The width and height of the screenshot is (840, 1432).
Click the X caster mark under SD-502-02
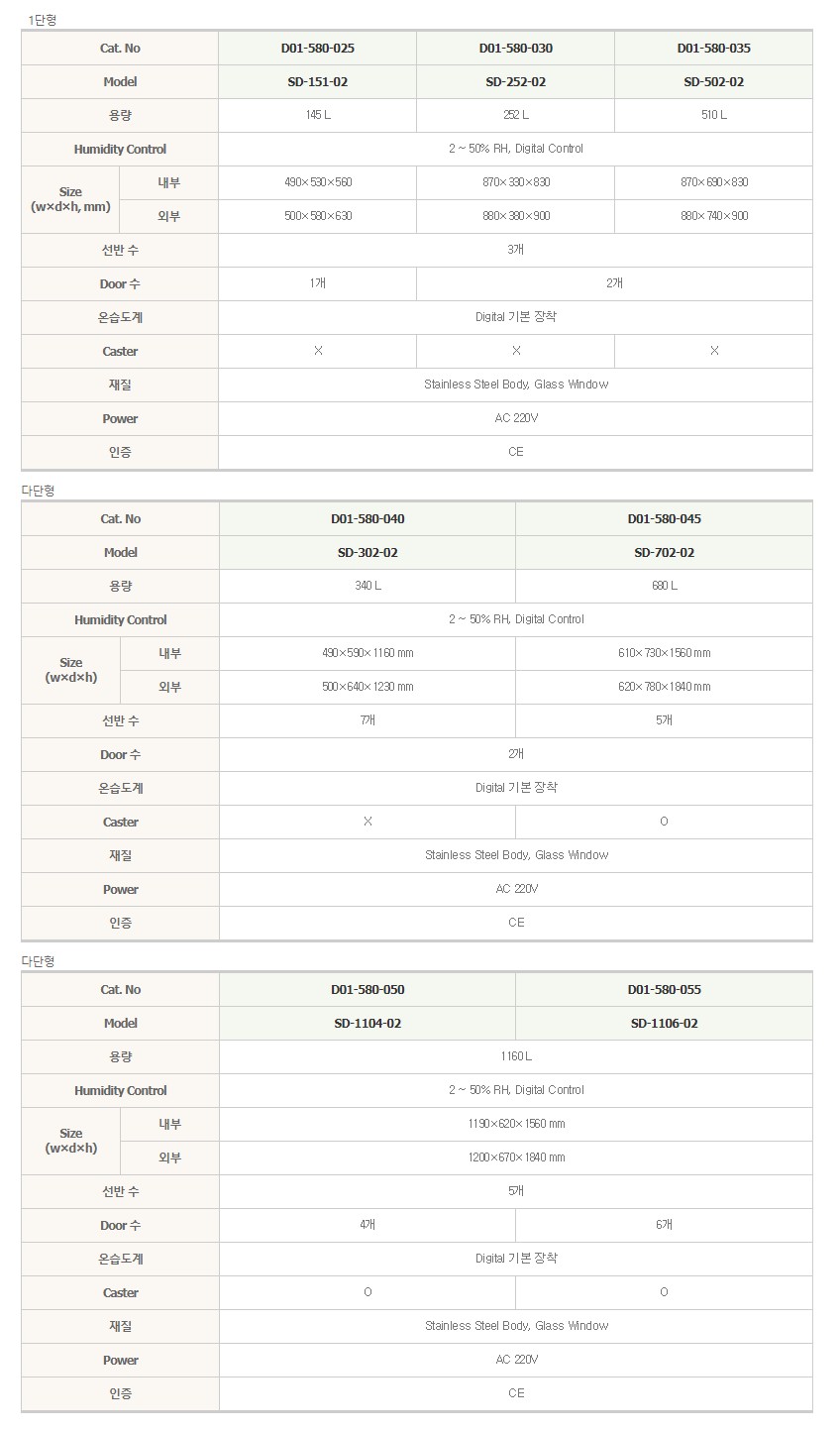(713, 351)
